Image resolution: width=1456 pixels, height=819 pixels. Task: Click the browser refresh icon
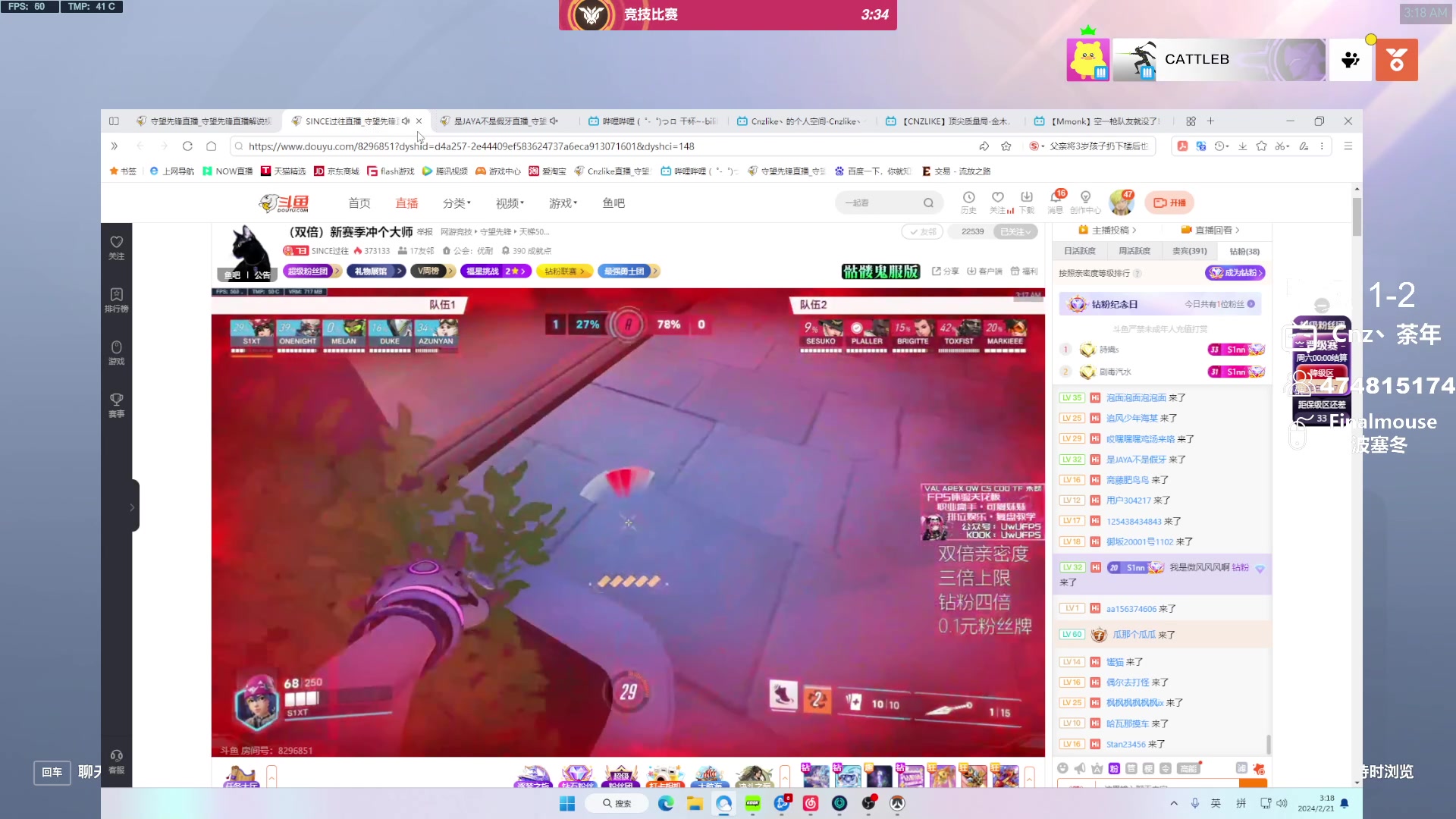click(187, 146)
